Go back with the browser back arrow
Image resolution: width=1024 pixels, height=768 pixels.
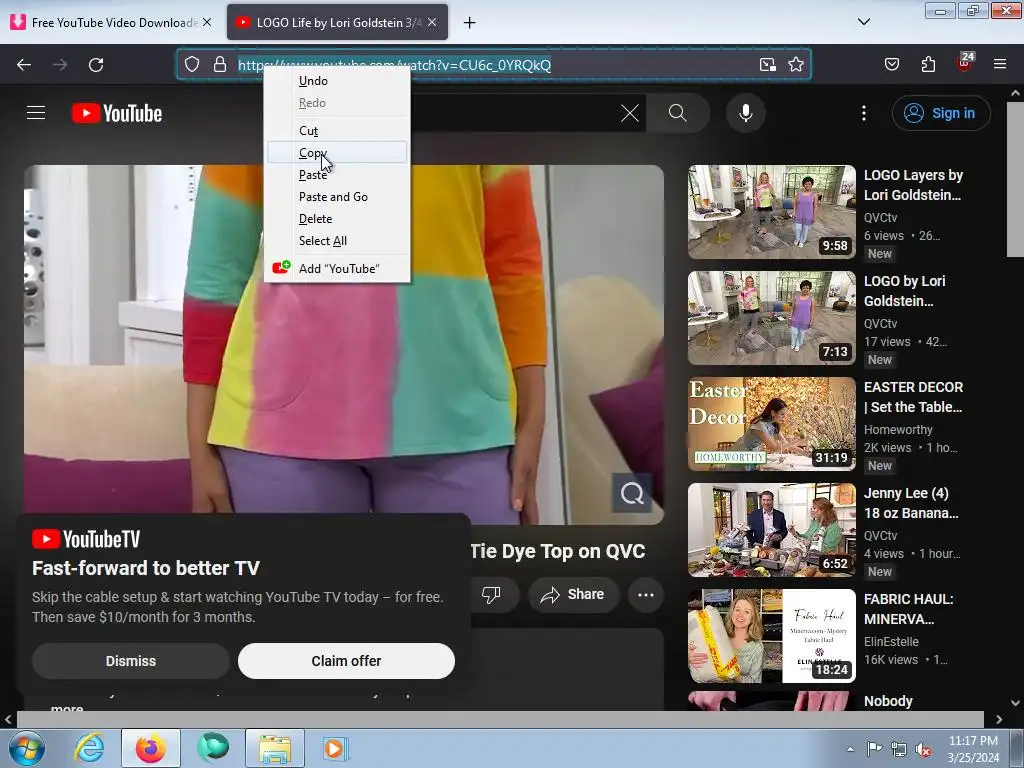24,65
